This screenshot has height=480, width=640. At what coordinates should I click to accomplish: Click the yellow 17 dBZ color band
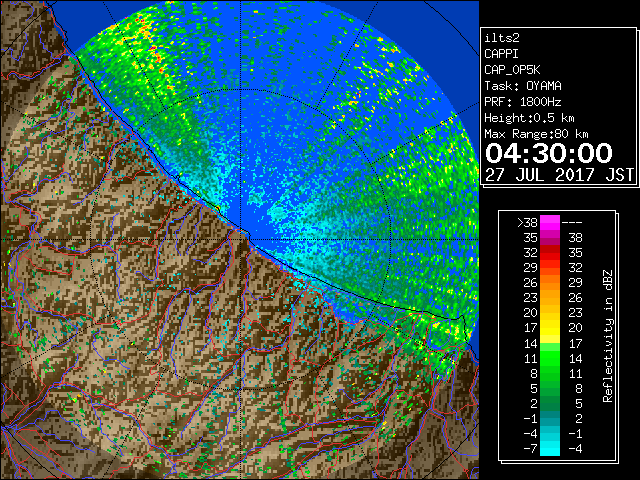pyautogui.click(x=550, y=328)
